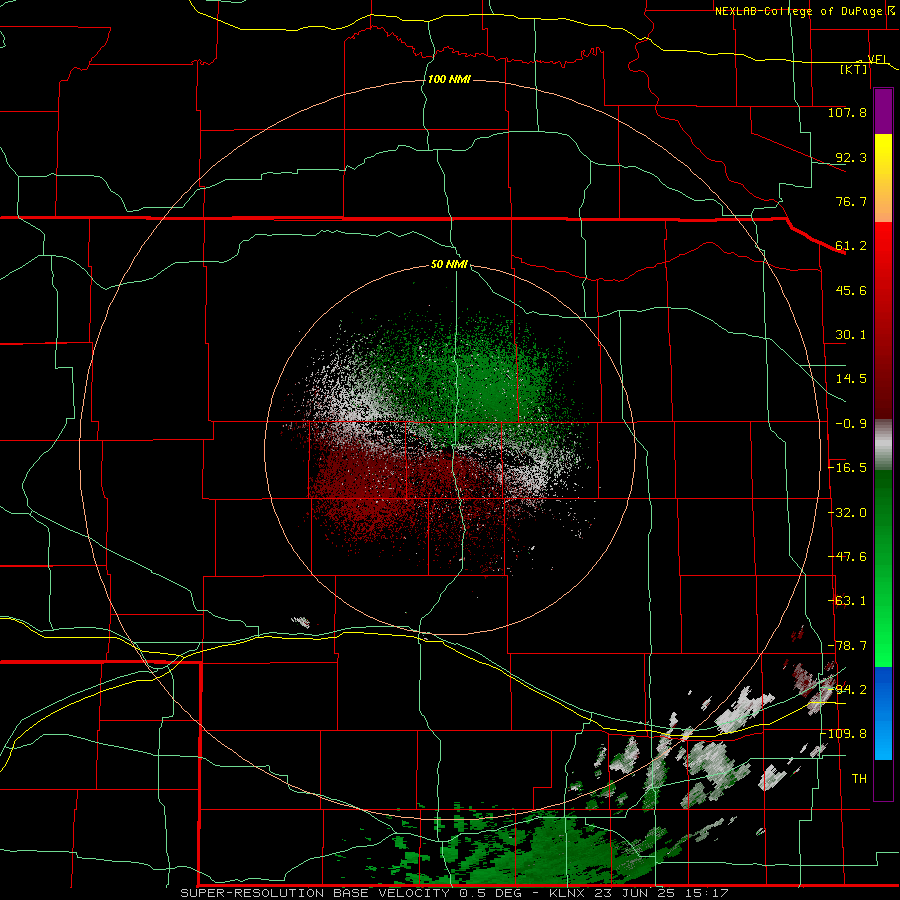The width and height of the screenshot is (900, 900).
Task: Select the -47.6 velocity scale value
Action: (x=847, y=557)
